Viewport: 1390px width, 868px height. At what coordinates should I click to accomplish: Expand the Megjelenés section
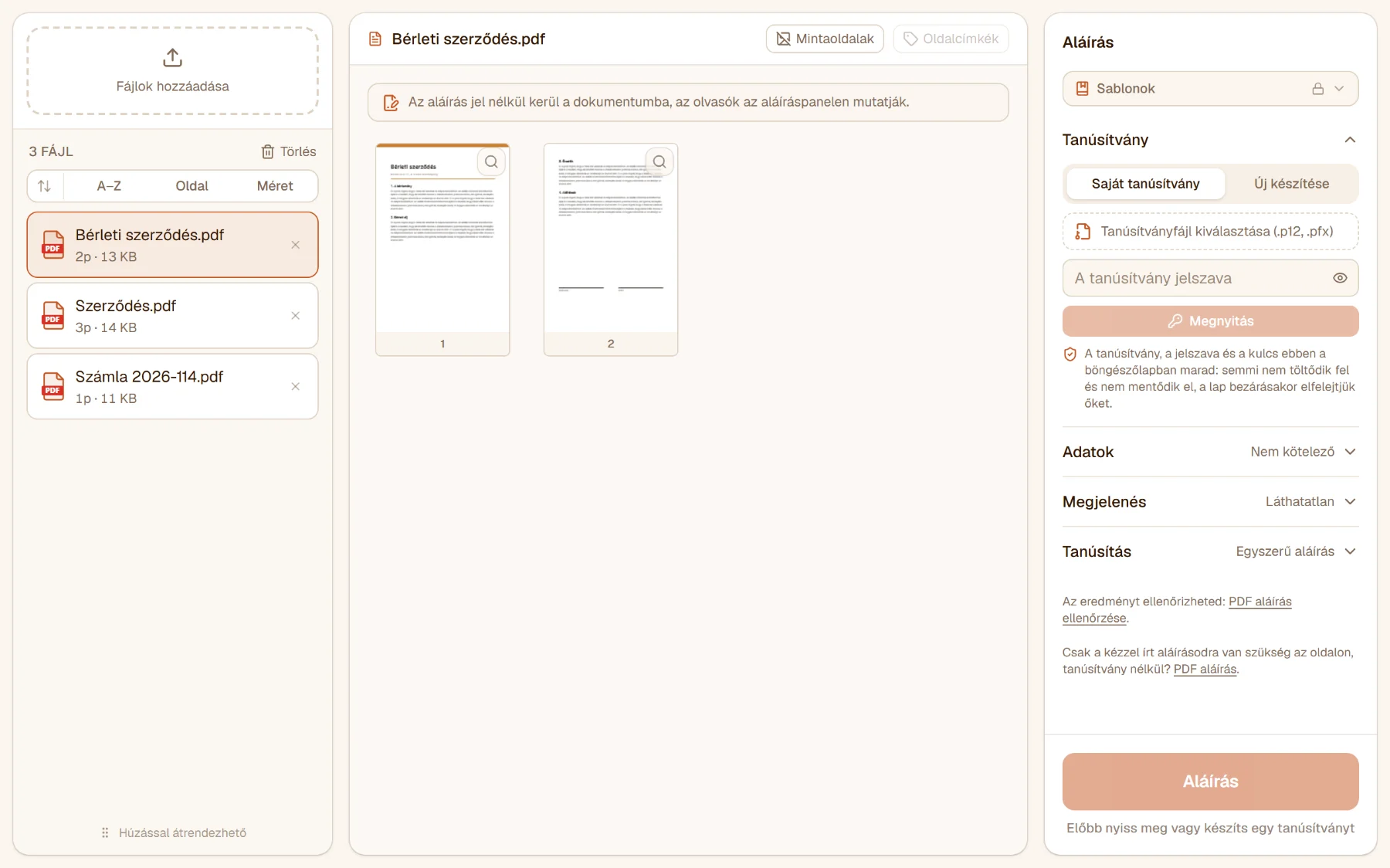click(1210, 502)
